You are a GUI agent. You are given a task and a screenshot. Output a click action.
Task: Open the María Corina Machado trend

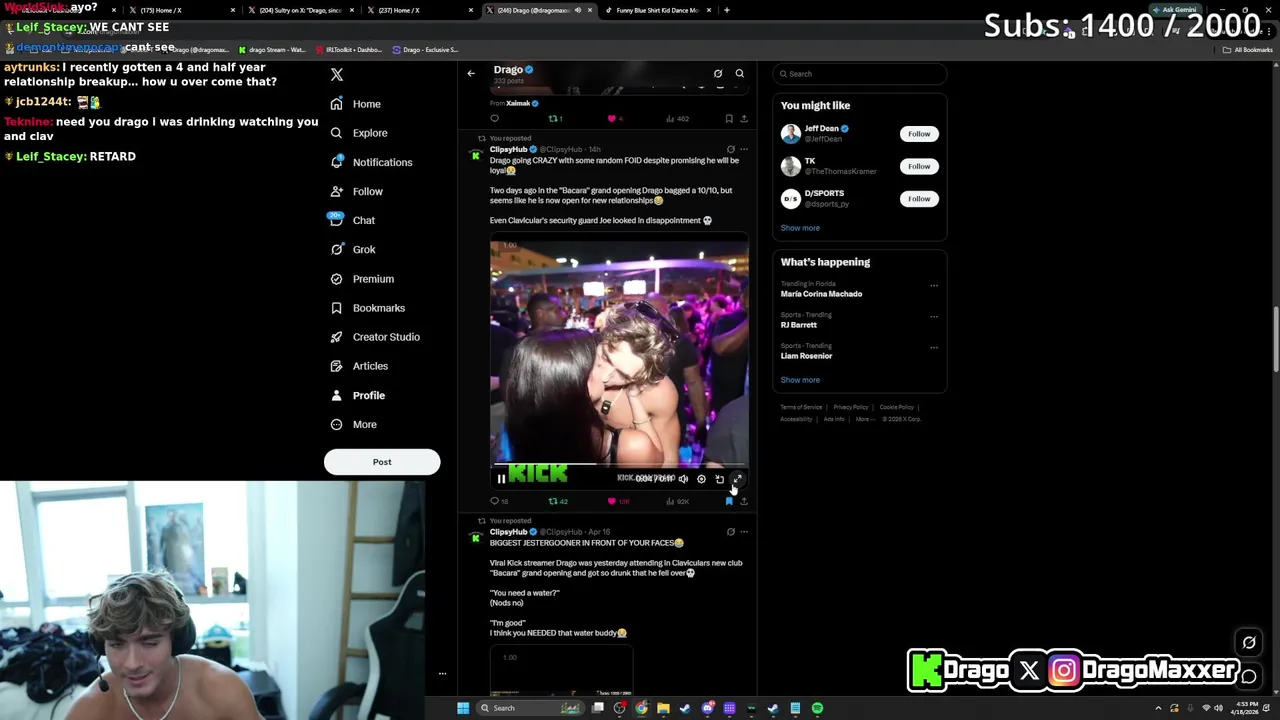821,294
